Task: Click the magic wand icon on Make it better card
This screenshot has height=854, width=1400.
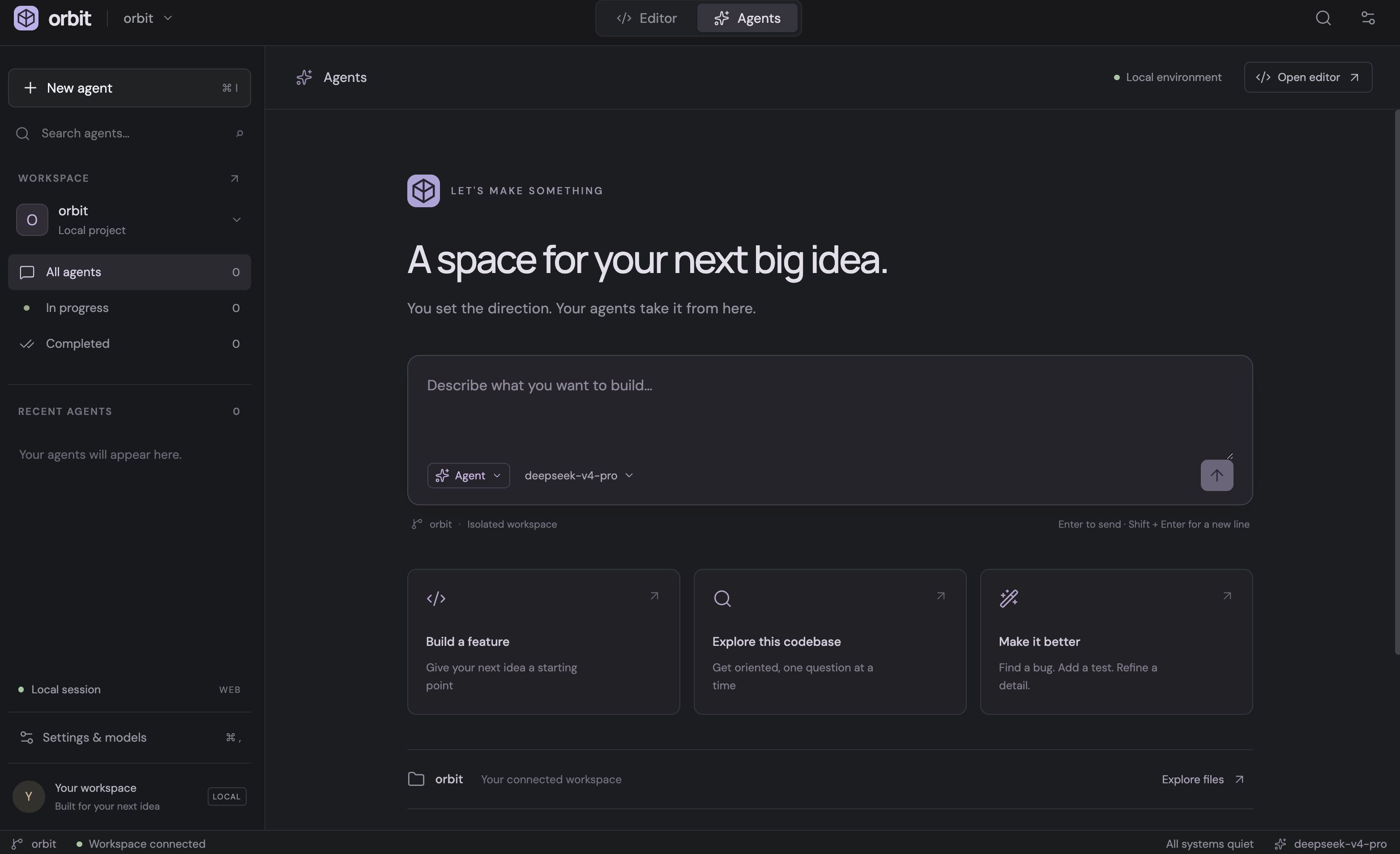Action: coord(1008,598)
